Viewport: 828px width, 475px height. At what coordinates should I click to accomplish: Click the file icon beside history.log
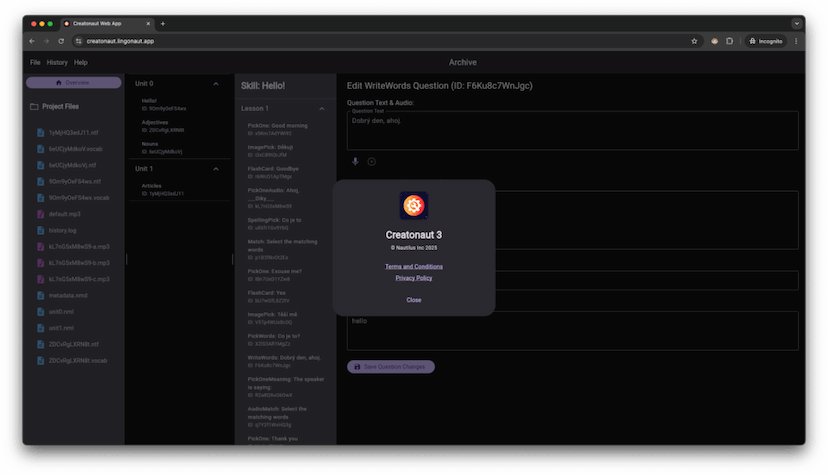[x=41, y=231]
